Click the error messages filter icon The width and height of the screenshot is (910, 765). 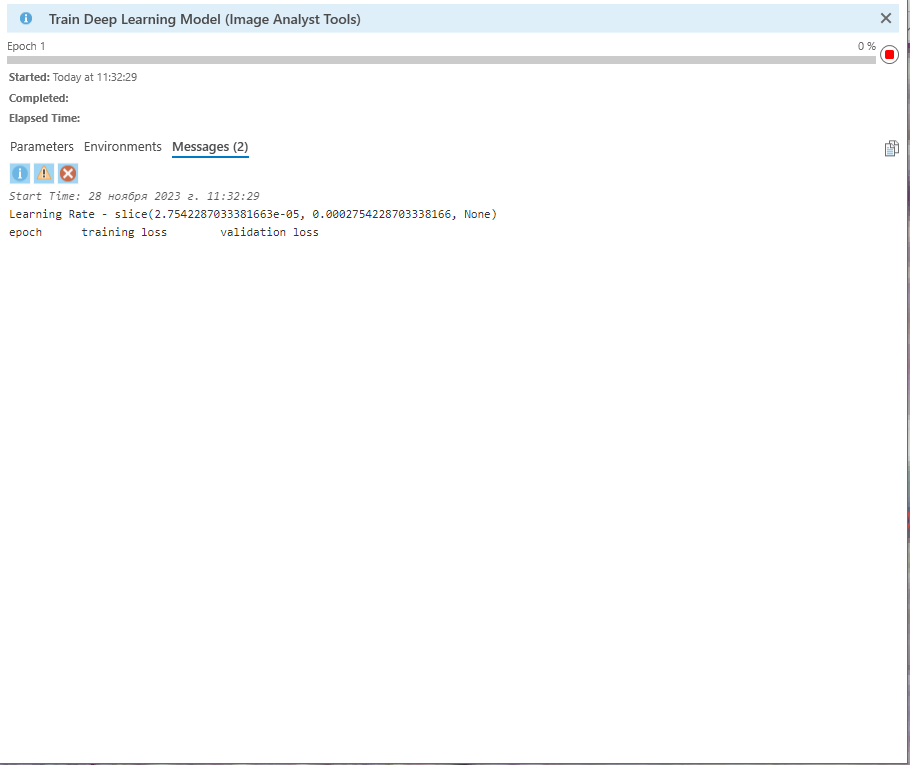pos(67,173)
